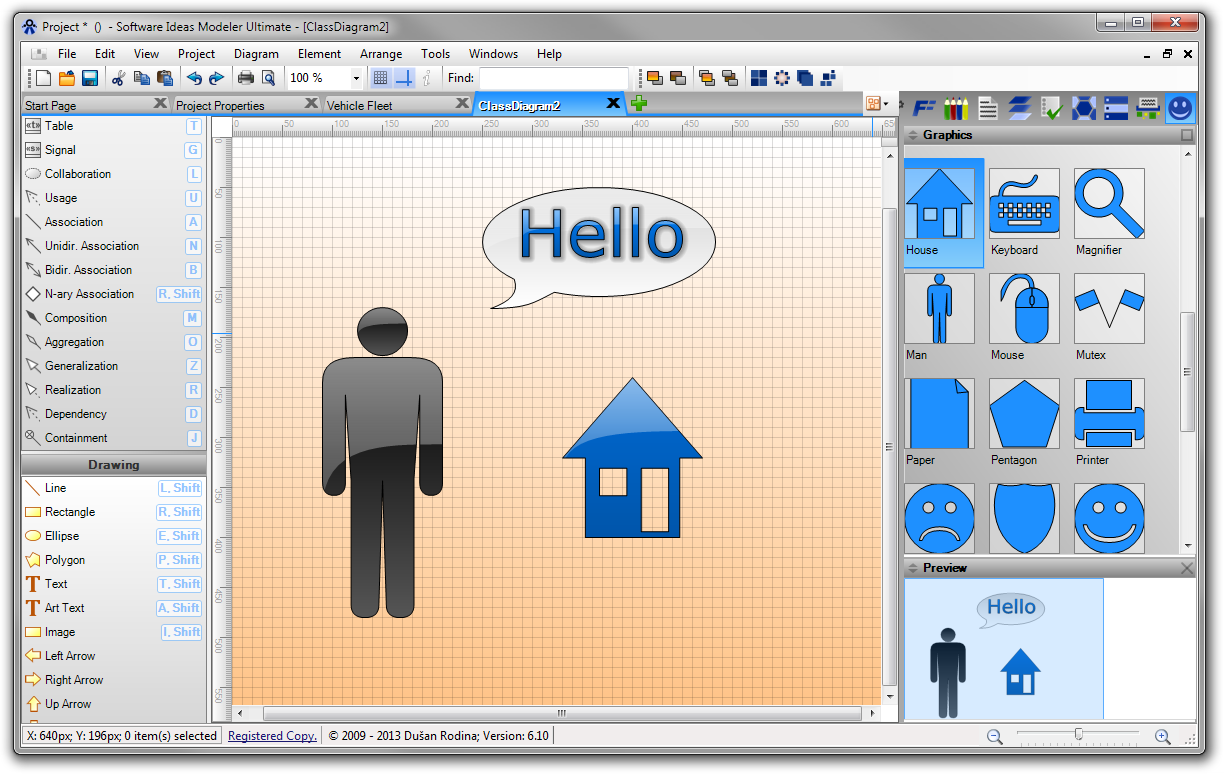Close the Start Page tab
Viewport: 1224px width, 774px height.
(160, 104)
